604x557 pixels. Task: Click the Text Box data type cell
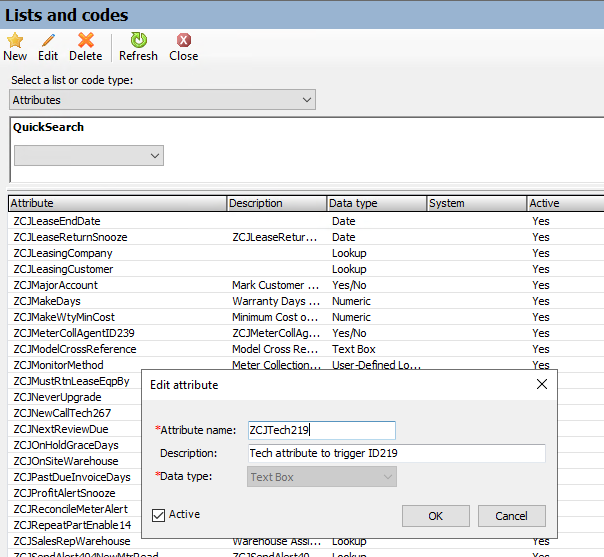(354, 349)
